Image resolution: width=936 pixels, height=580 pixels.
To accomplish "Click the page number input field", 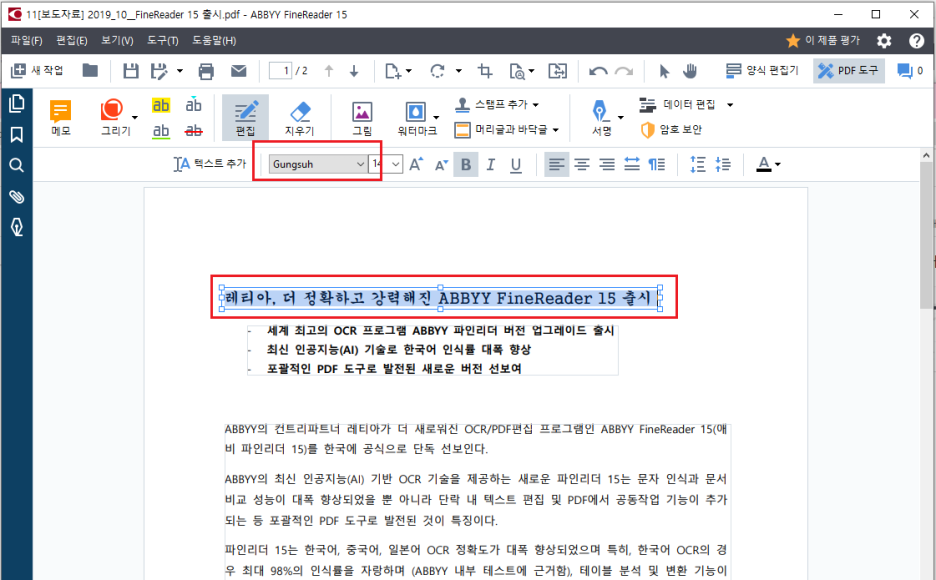I will click(x=280, y=71).
